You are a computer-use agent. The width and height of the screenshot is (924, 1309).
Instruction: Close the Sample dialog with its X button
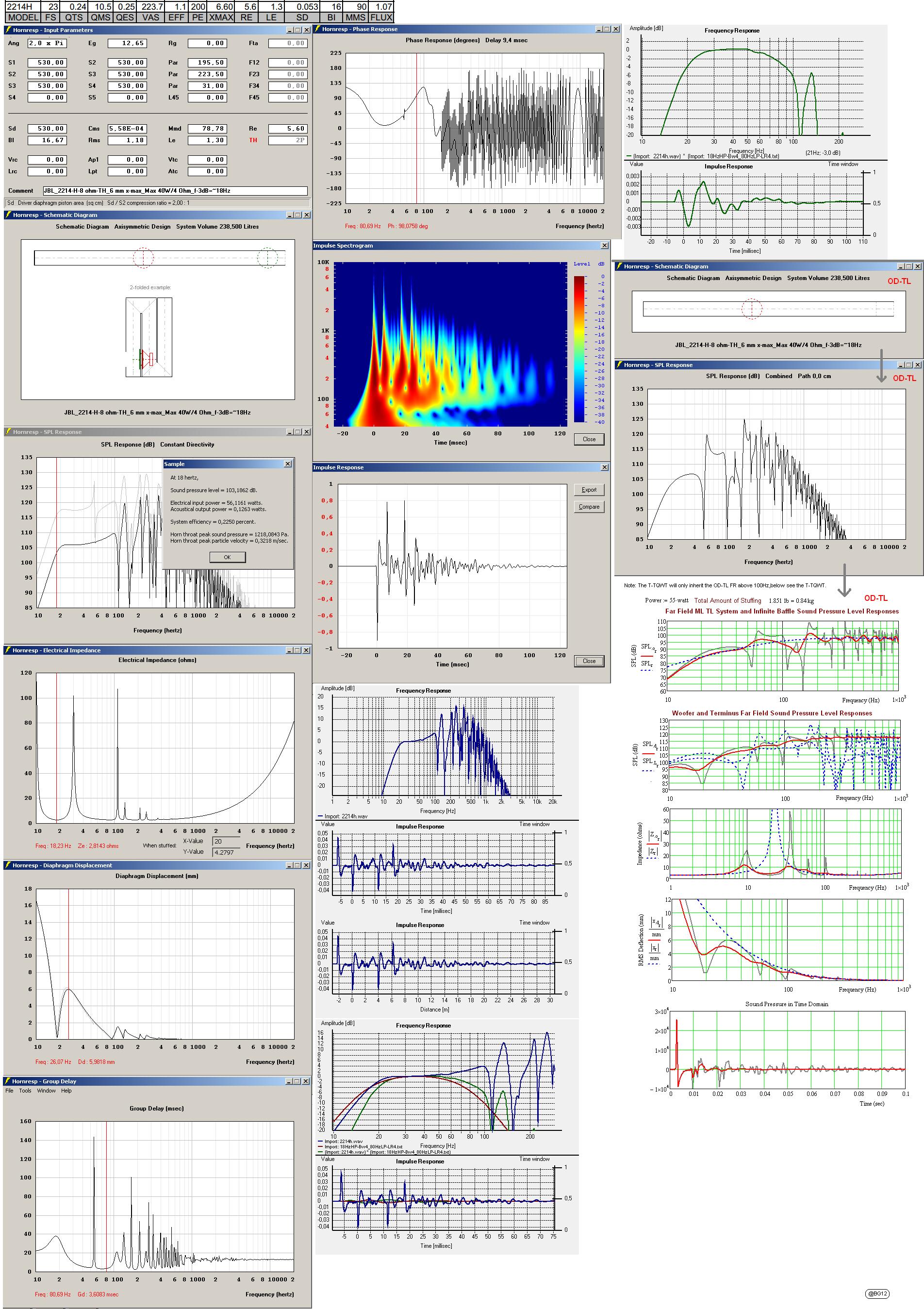click(288, 464)
